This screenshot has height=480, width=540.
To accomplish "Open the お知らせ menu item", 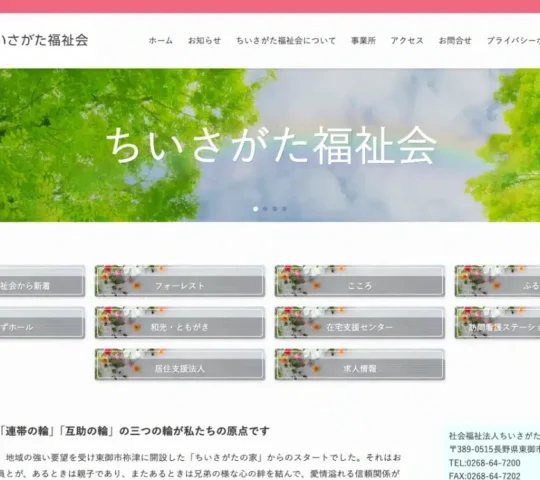I will click(204, 41).
